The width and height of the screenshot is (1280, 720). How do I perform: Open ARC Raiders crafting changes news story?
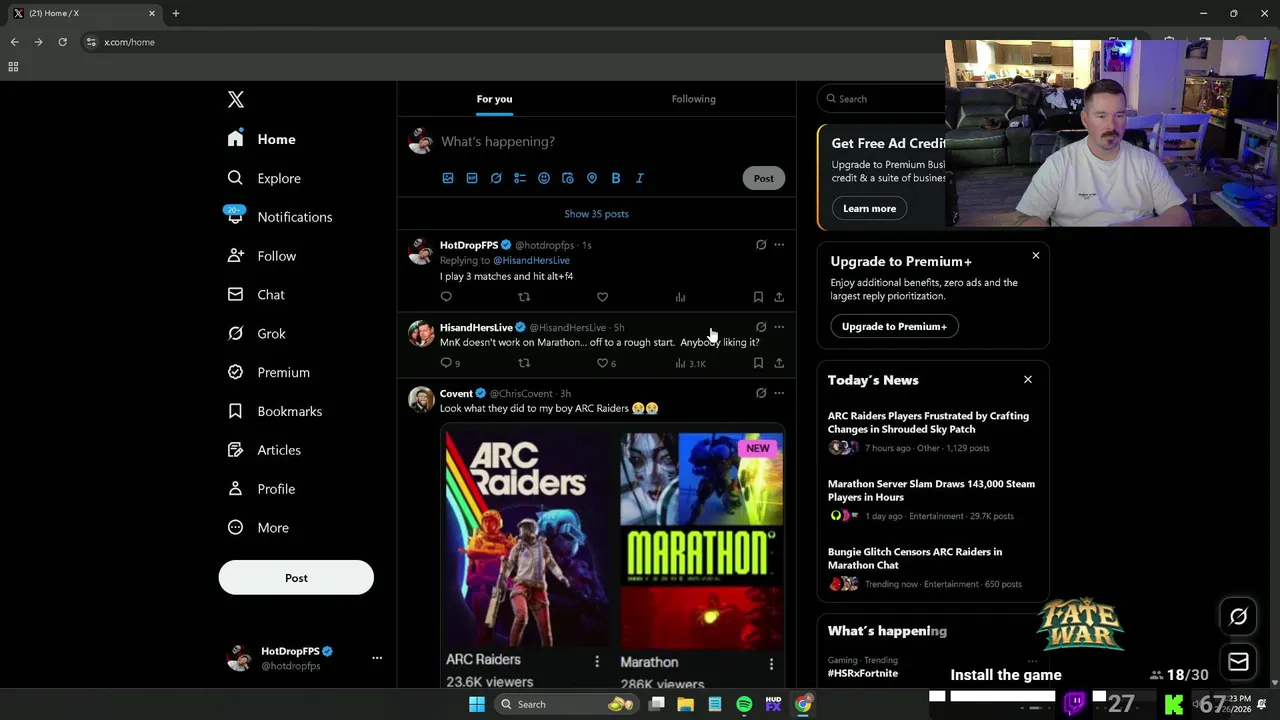(932, 432)
